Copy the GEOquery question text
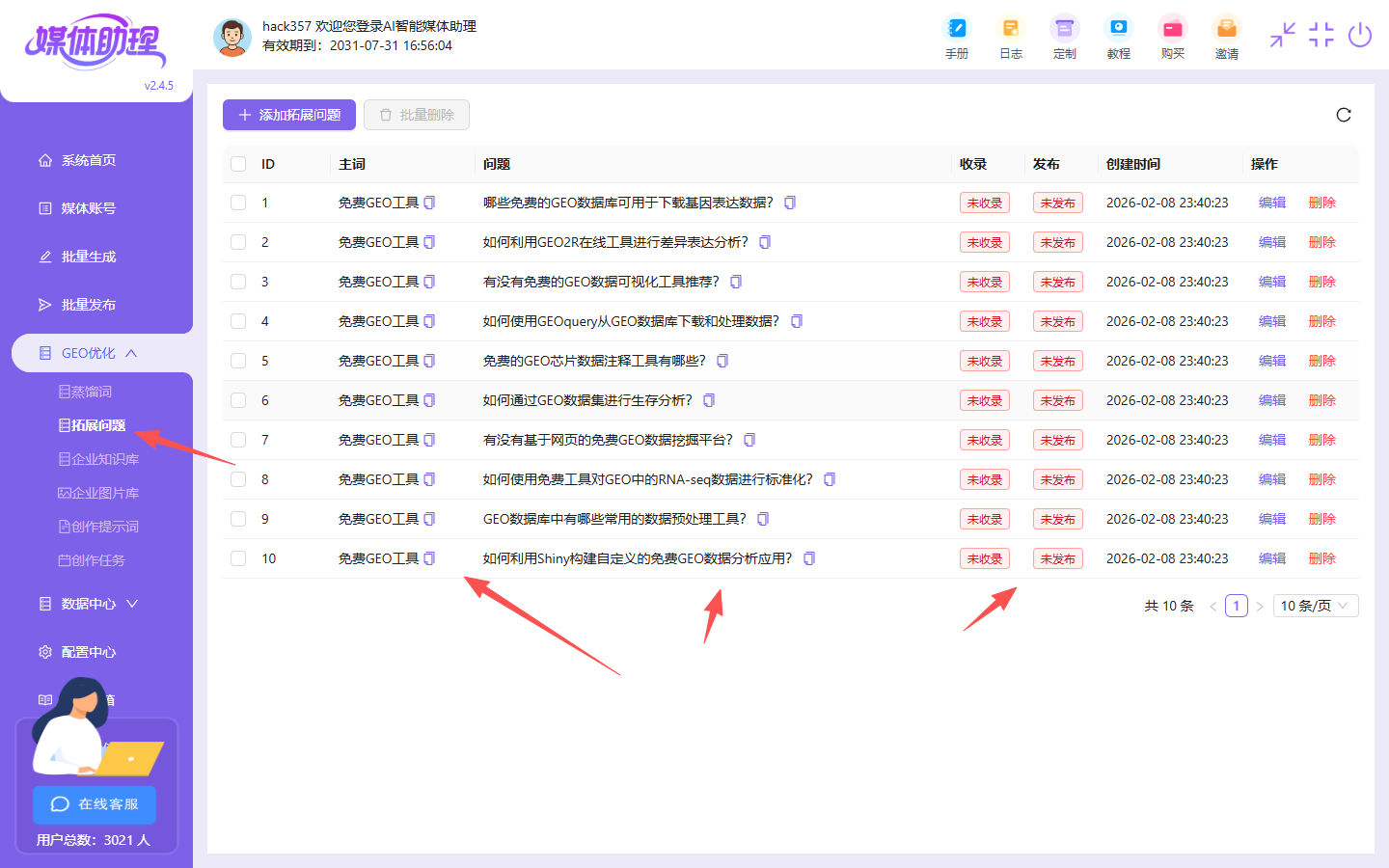Viewport: 1389px width, 868px height. (797, 321)
